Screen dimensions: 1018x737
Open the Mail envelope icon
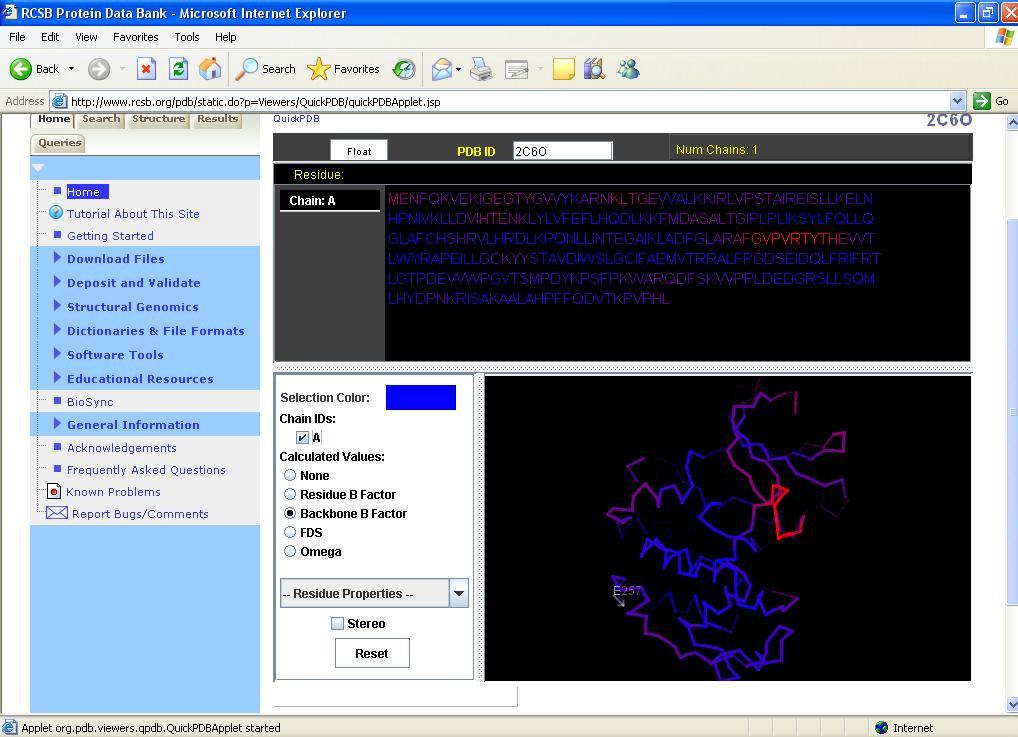pyautogui.click(x=441, y=69)
